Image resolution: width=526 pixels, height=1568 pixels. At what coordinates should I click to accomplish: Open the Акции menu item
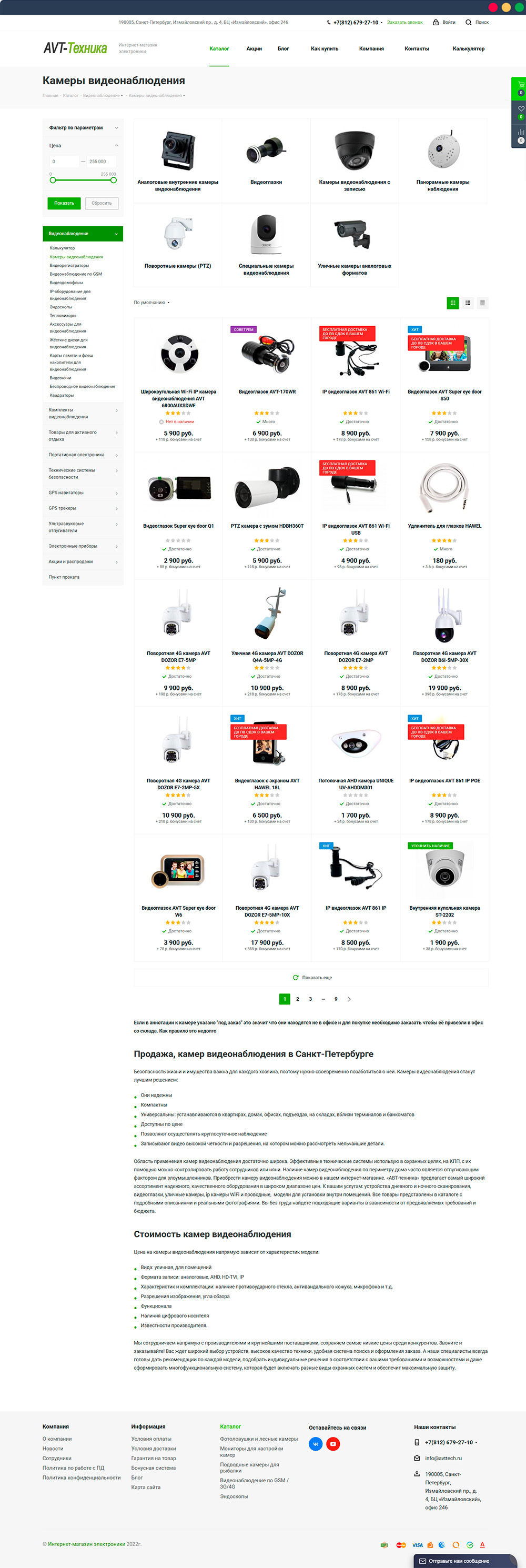[254, 49]
